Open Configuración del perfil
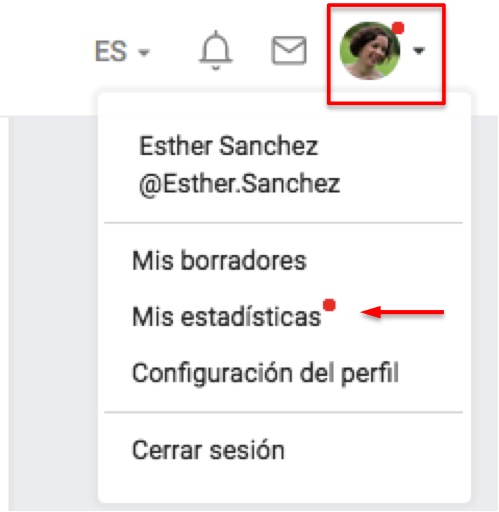This screenshot has width=499, height=512. pyautogui.click(x=265, y=374)
